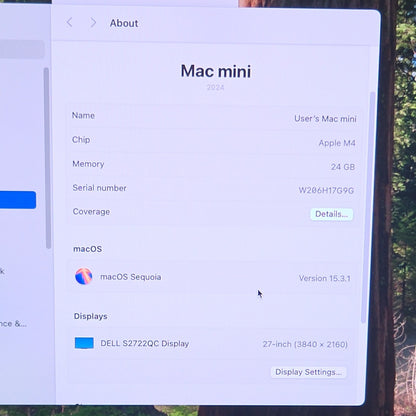The height and width of the screenshot is (416, 416).
Task: Click the "2024" year text
Action: tap(215, 88)
